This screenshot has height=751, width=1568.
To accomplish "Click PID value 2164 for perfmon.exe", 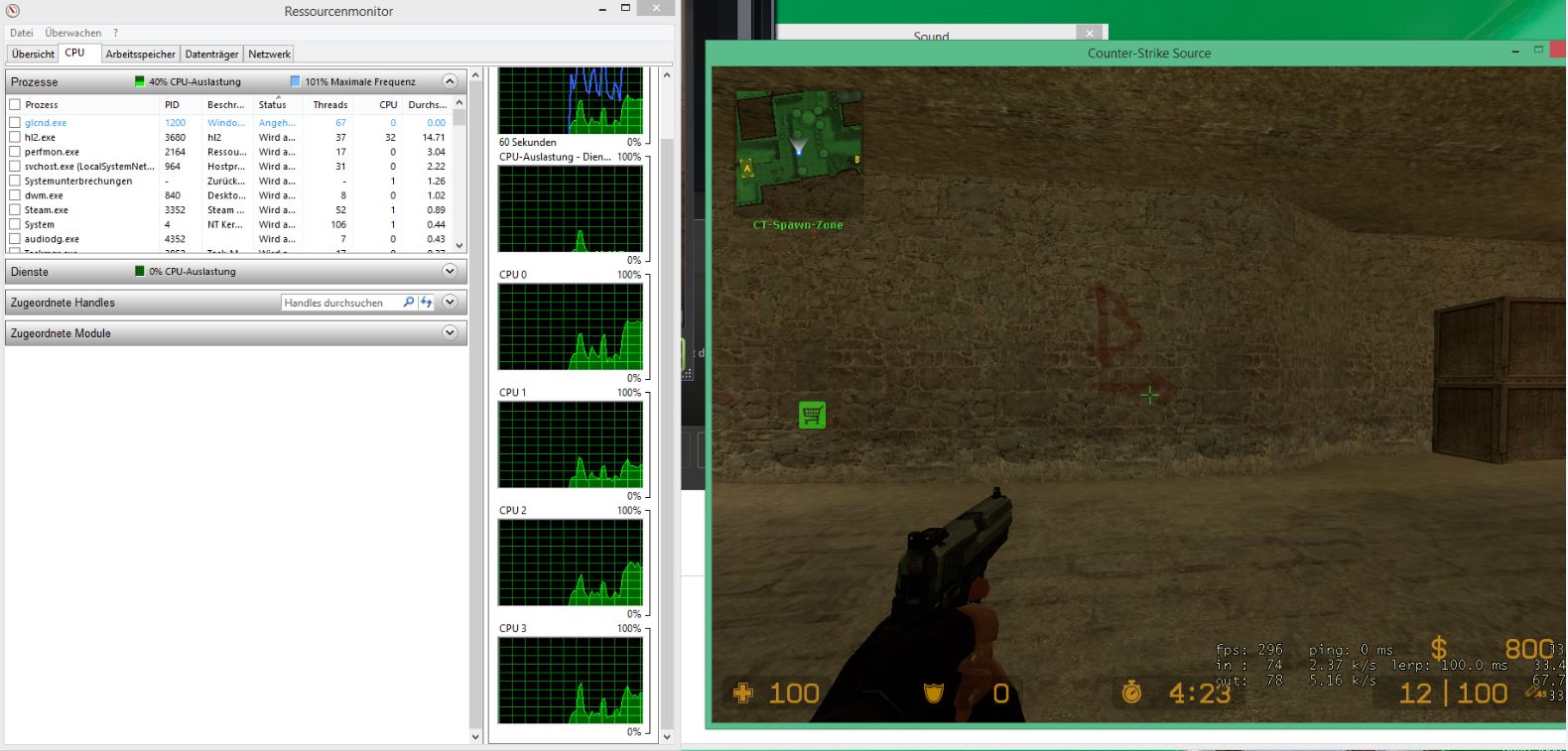I will (175, 152).
